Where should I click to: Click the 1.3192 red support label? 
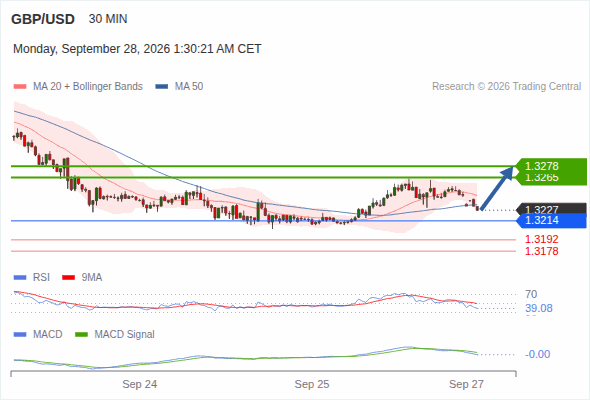tap(541, 239)
